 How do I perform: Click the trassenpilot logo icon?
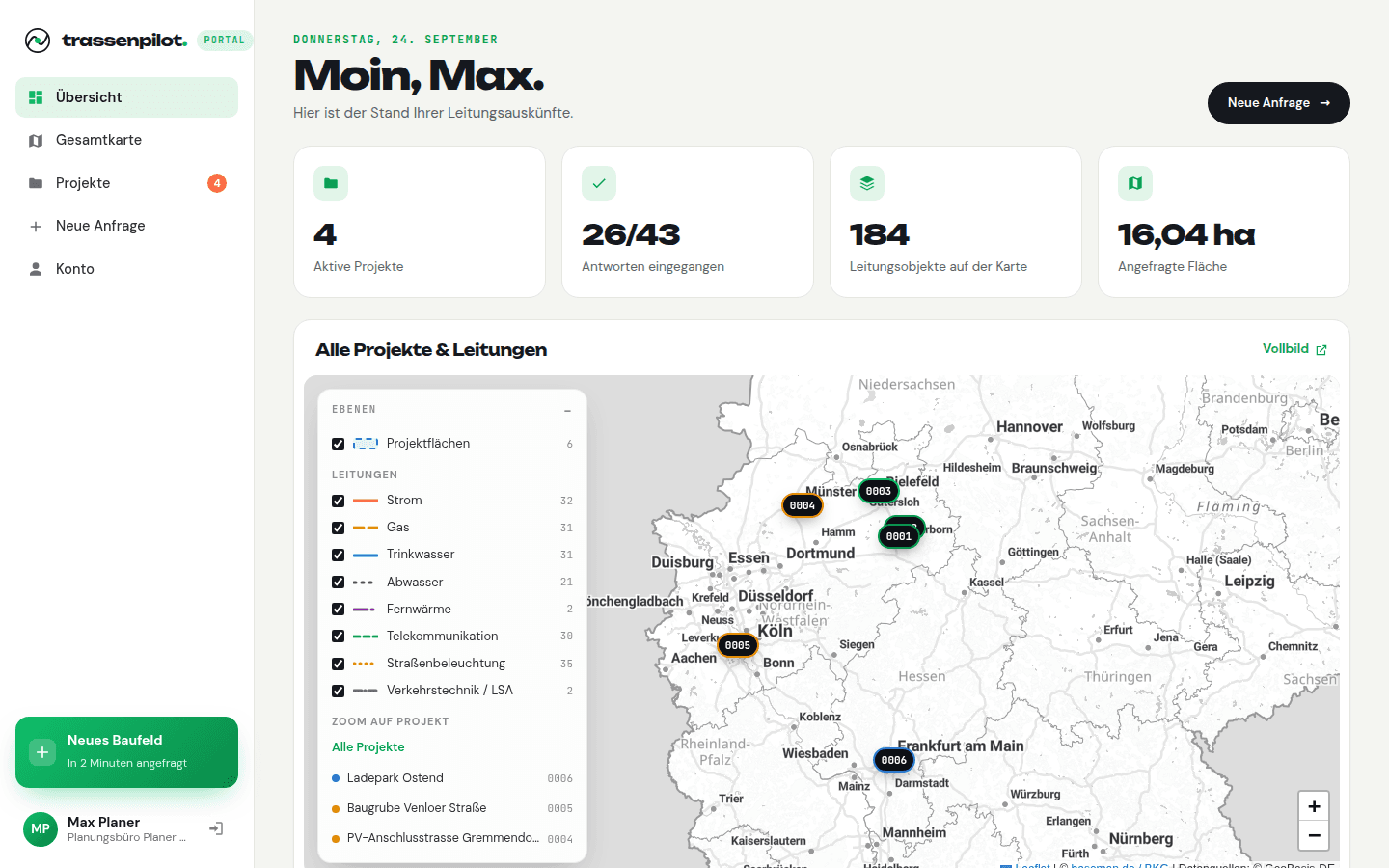(x=38, y=40)
